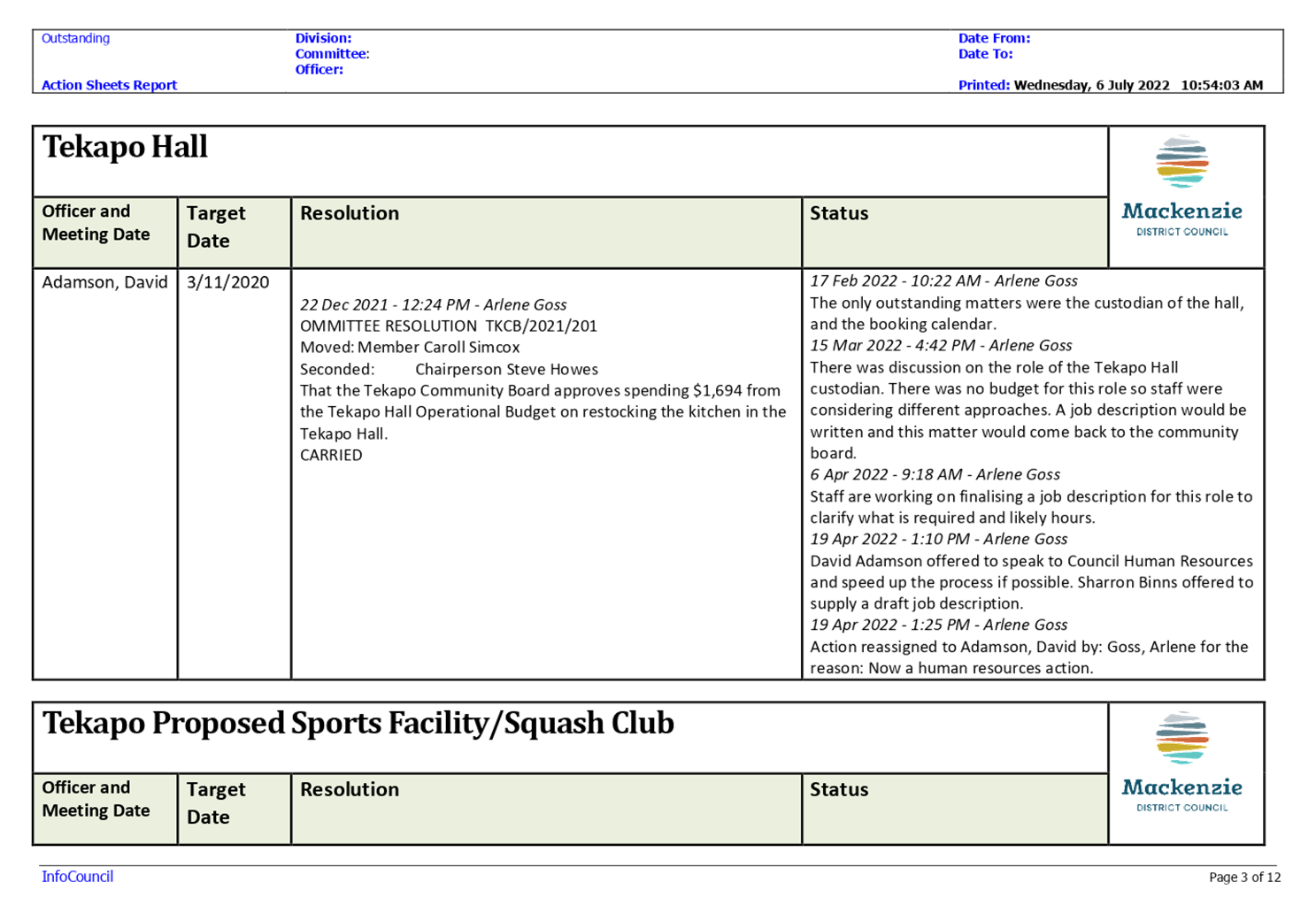Enable the Division filter field
The width and height of the screenshot is (1316, 921).
point(322,38)
